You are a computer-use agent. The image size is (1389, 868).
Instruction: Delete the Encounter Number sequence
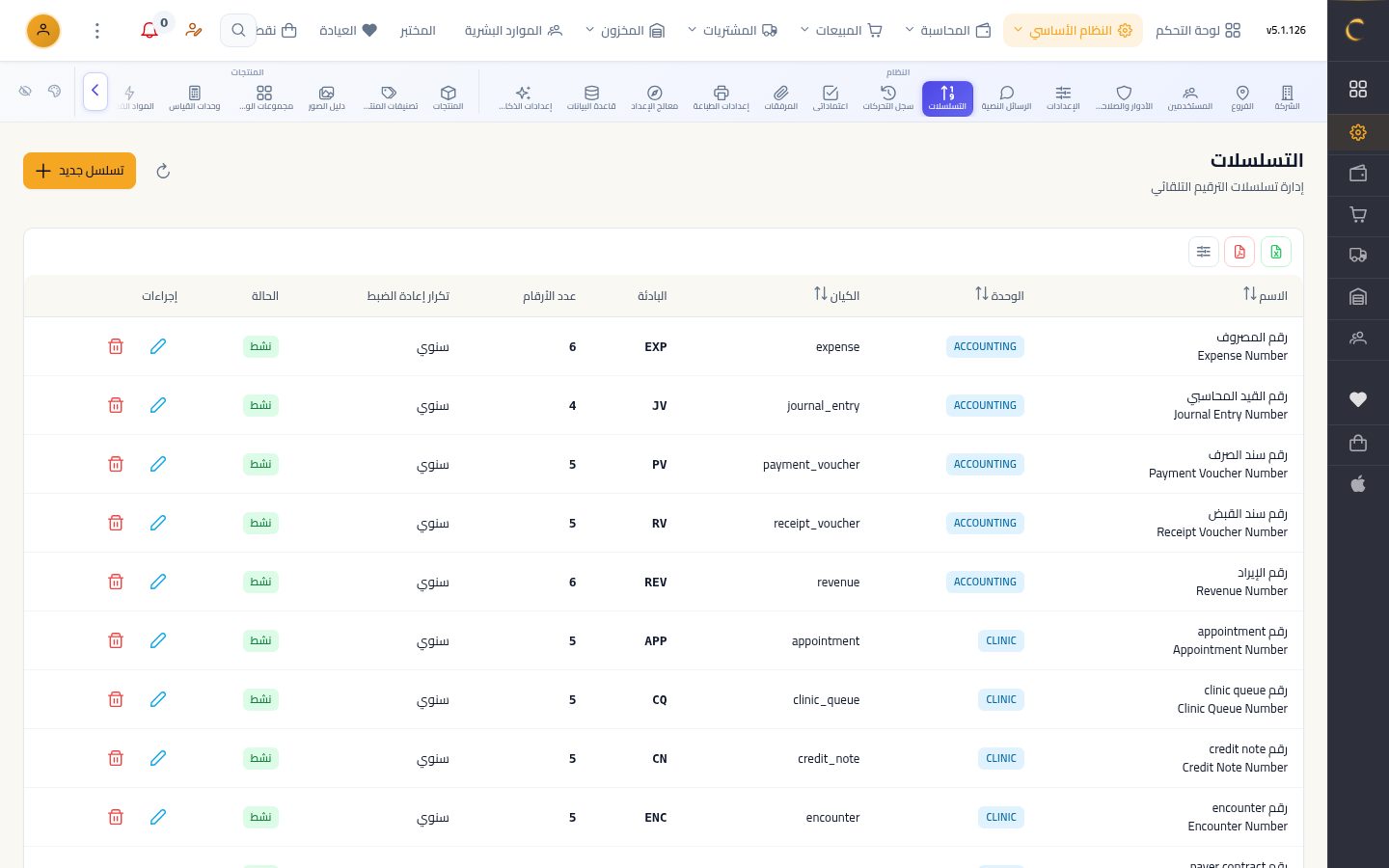click(116, 817)
